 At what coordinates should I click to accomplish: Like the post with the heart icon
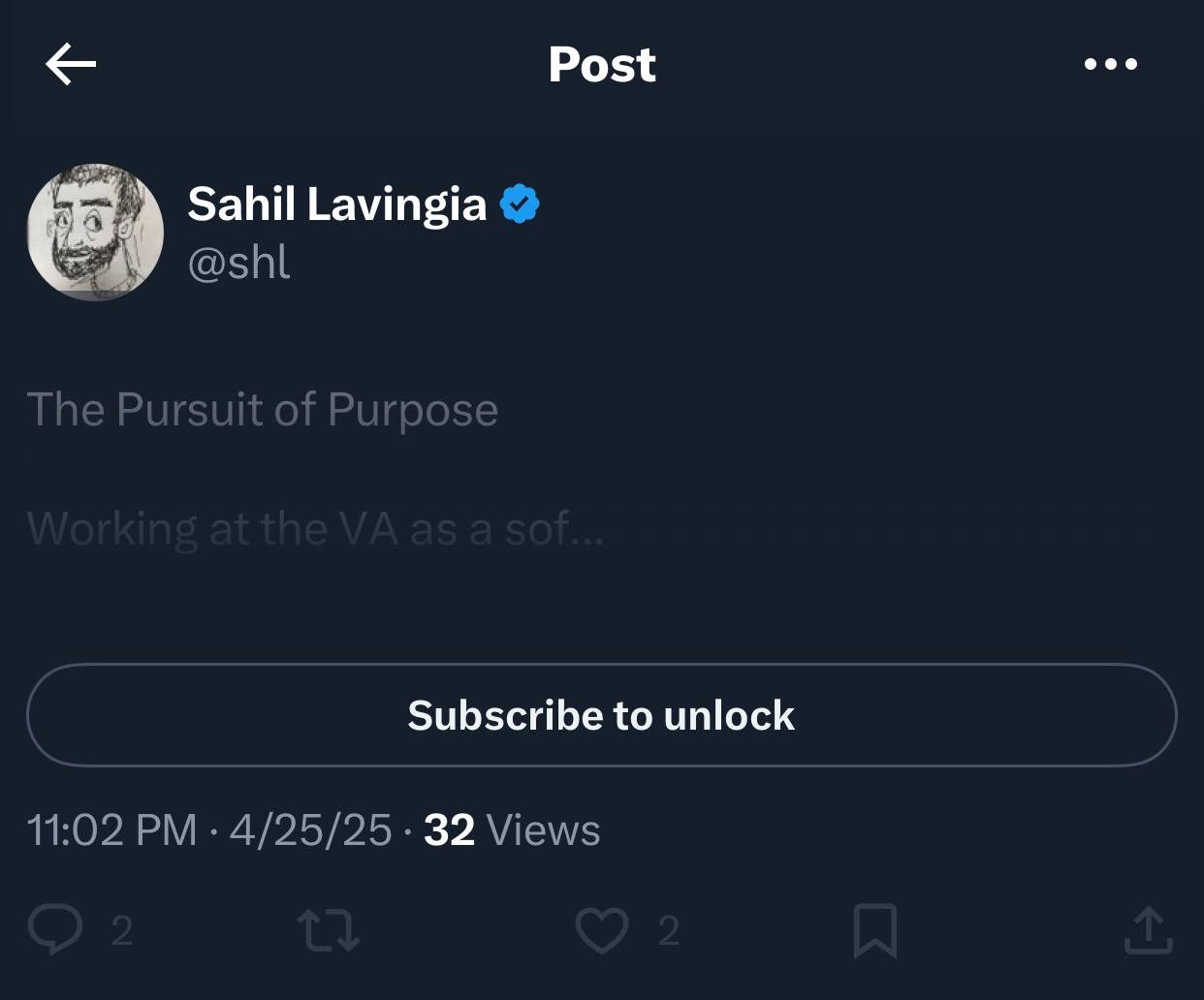[602, 929]
